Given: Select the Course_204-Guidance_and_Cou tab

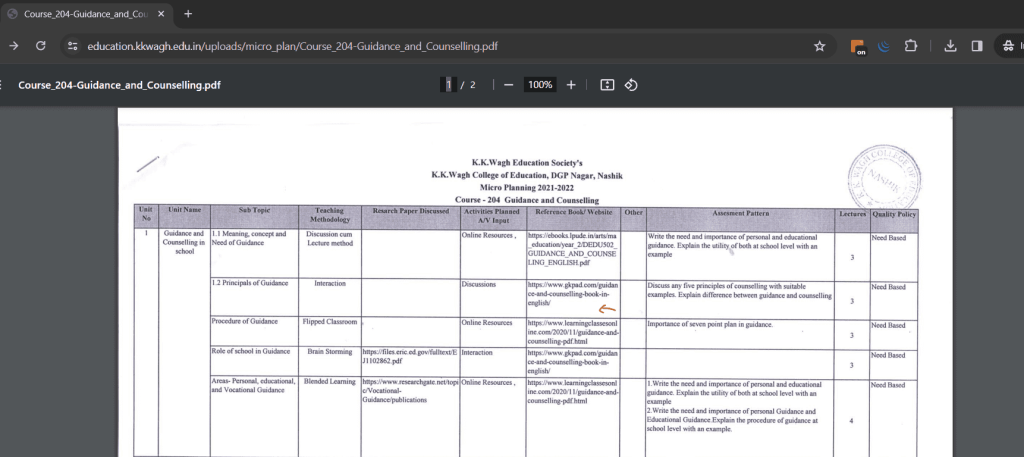Looking at the screenshot, I should [x=86, y=14].
